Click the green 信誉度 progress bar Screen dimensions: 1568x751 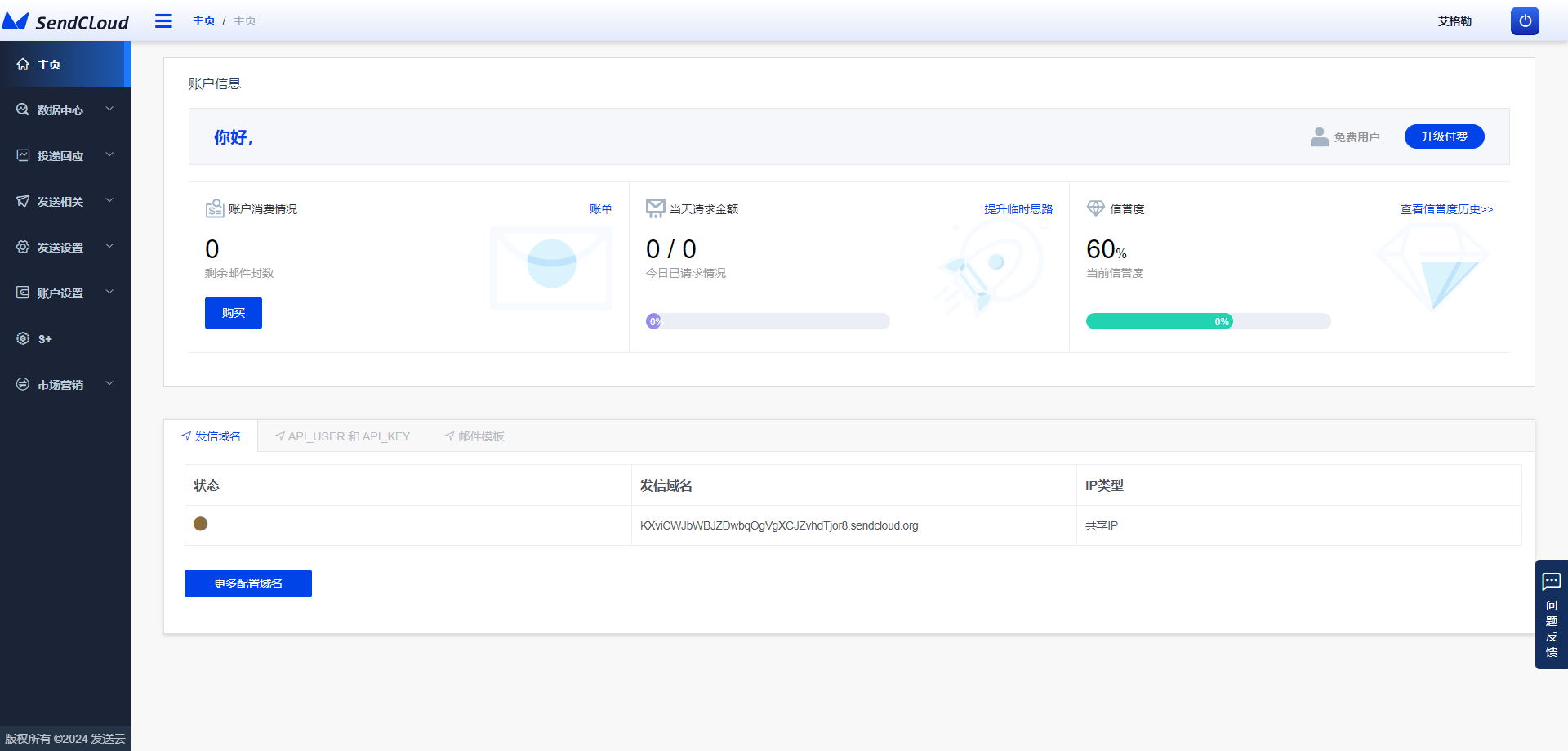click(1160, 321)
